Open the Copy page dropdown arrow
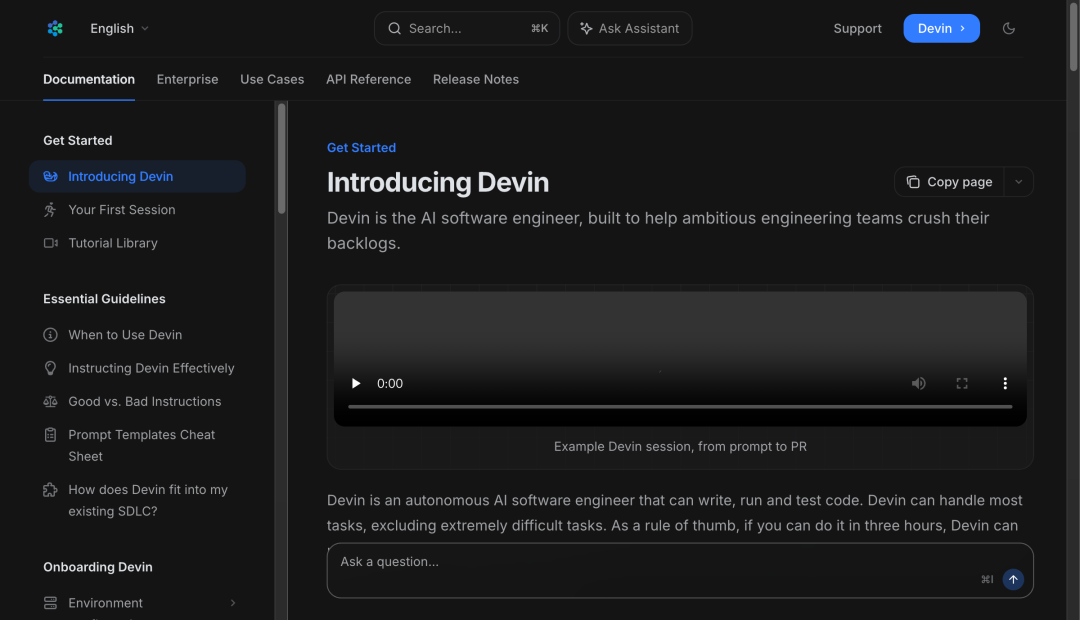This screenshot has height=620, width=1080. [x=1019, y=182]
